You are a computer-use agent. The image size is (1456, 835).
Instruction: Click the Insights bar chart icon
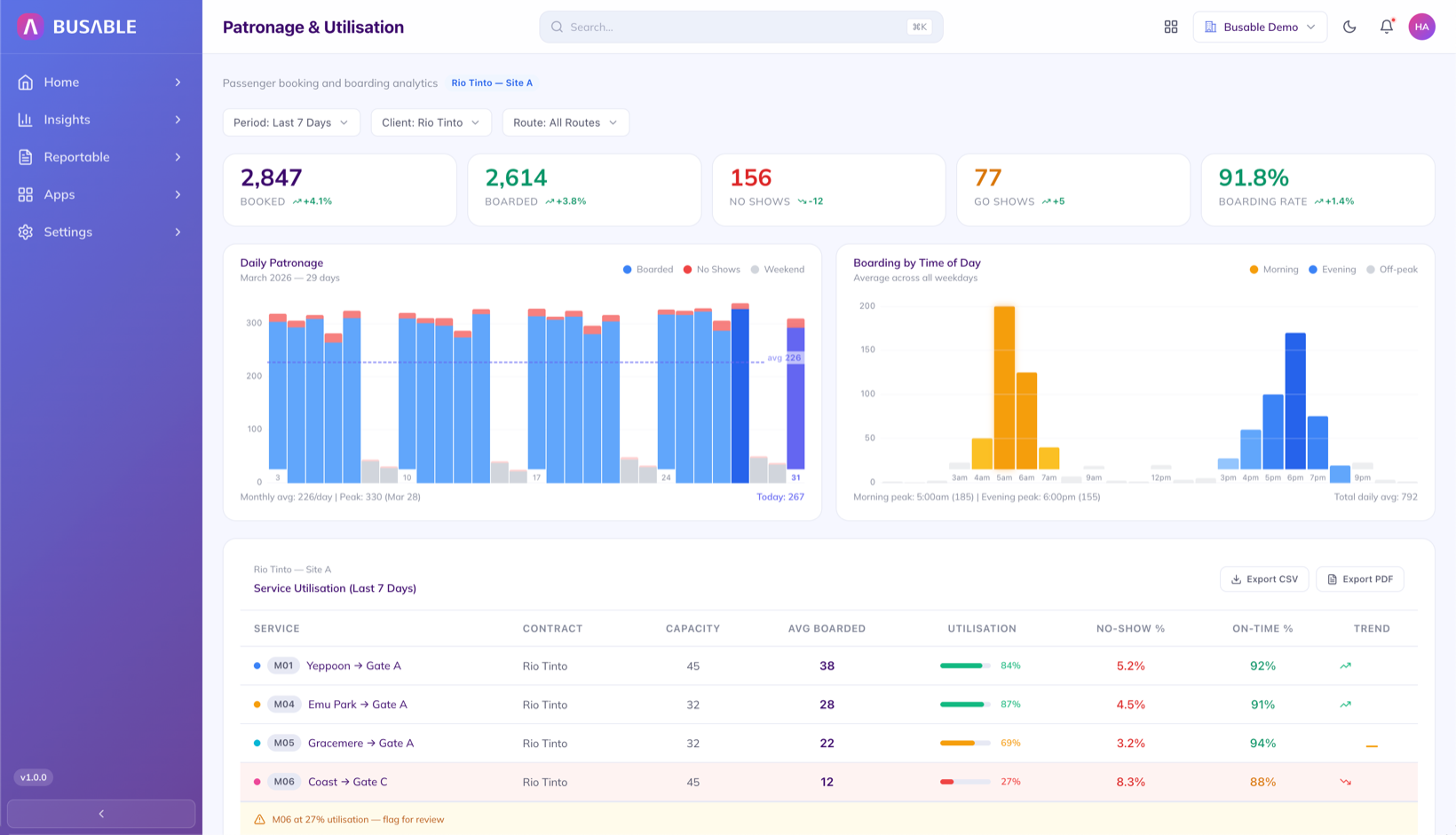(26, 120)
